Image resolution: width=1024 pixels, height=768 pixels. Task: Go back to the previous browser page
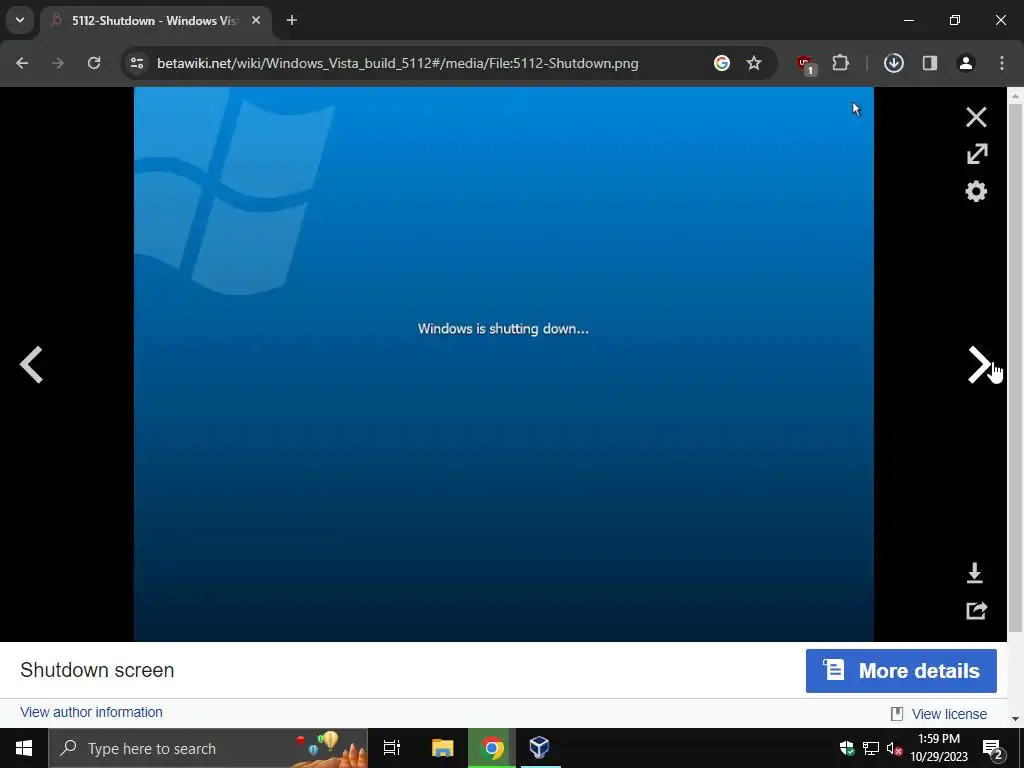(22, 63)
